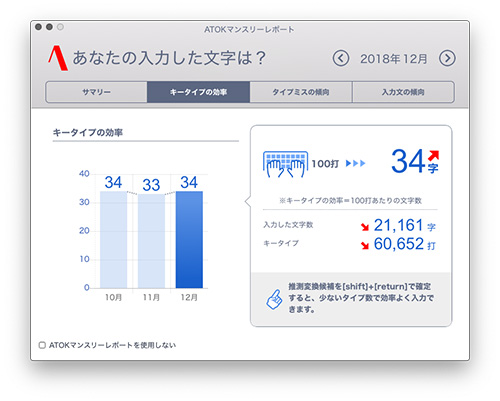This screenshot has height=401, width=500.
Task: Enable ATOKマンスリーレポートを使用しない checkbox
Action: point(42,345)
